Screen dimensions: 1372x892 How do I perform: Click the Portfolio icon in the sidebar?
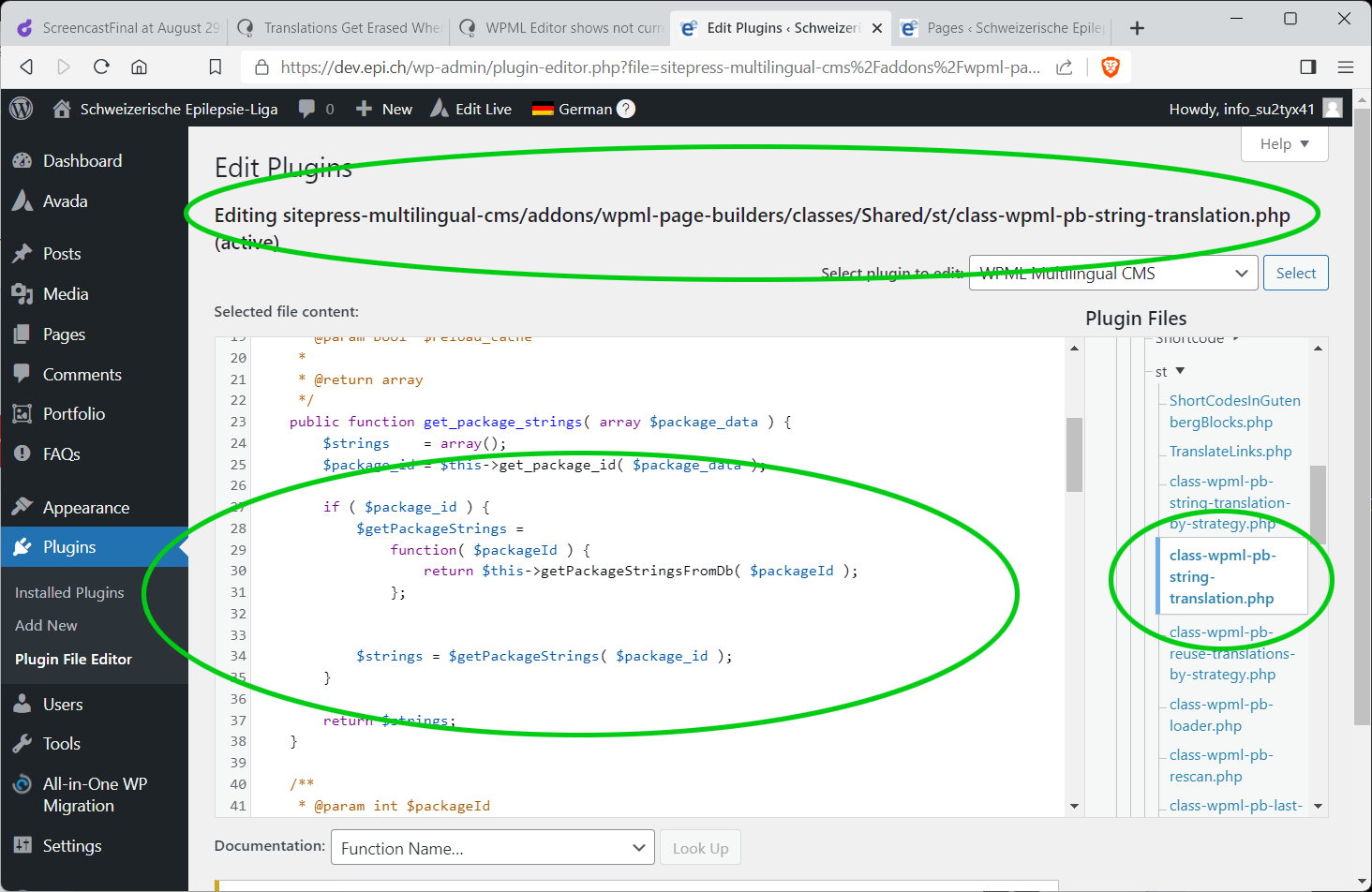(x=22, y=414)
